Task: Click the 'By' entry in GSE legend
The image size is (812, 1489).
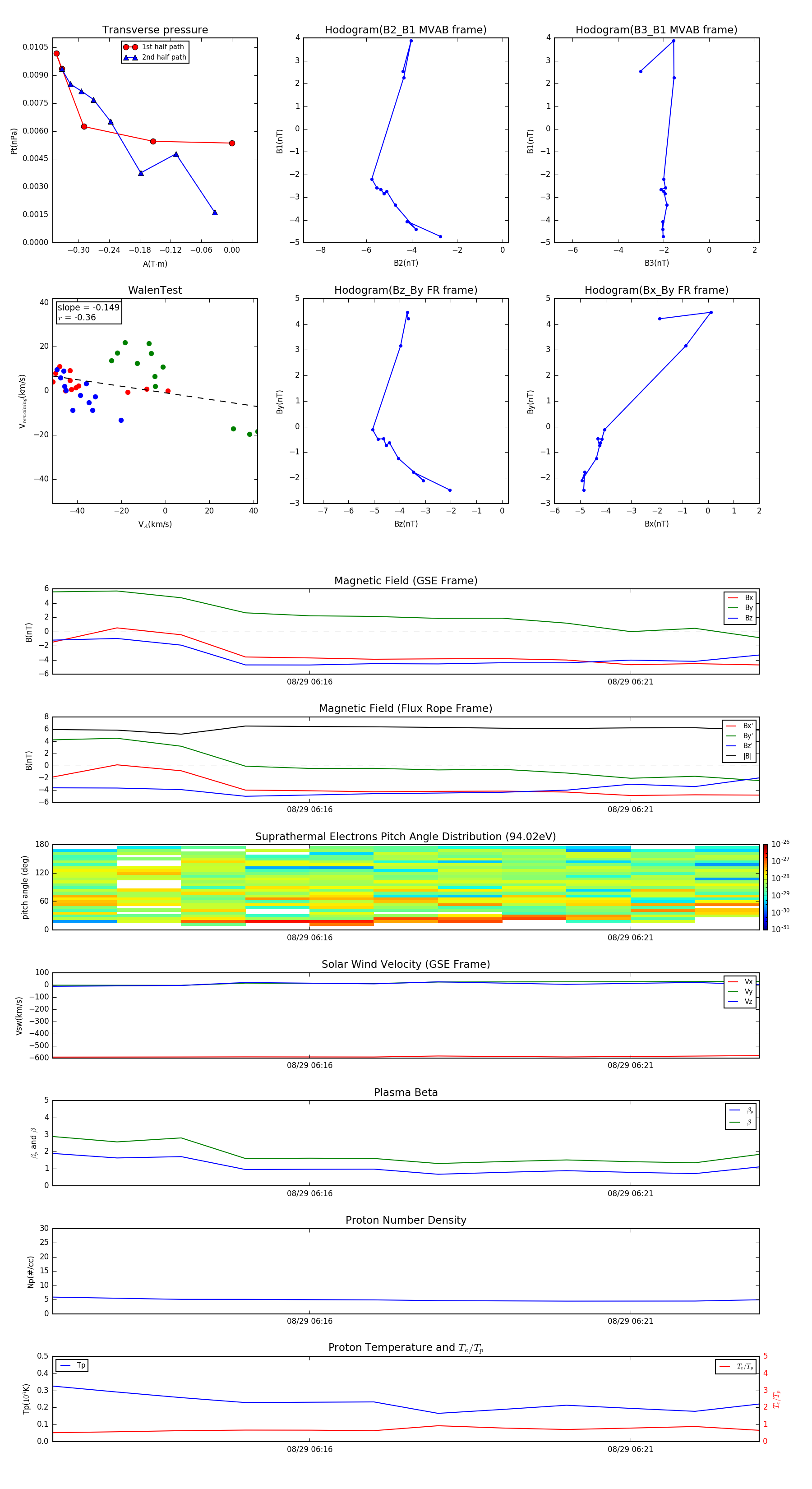Action: tap(740, 607)
